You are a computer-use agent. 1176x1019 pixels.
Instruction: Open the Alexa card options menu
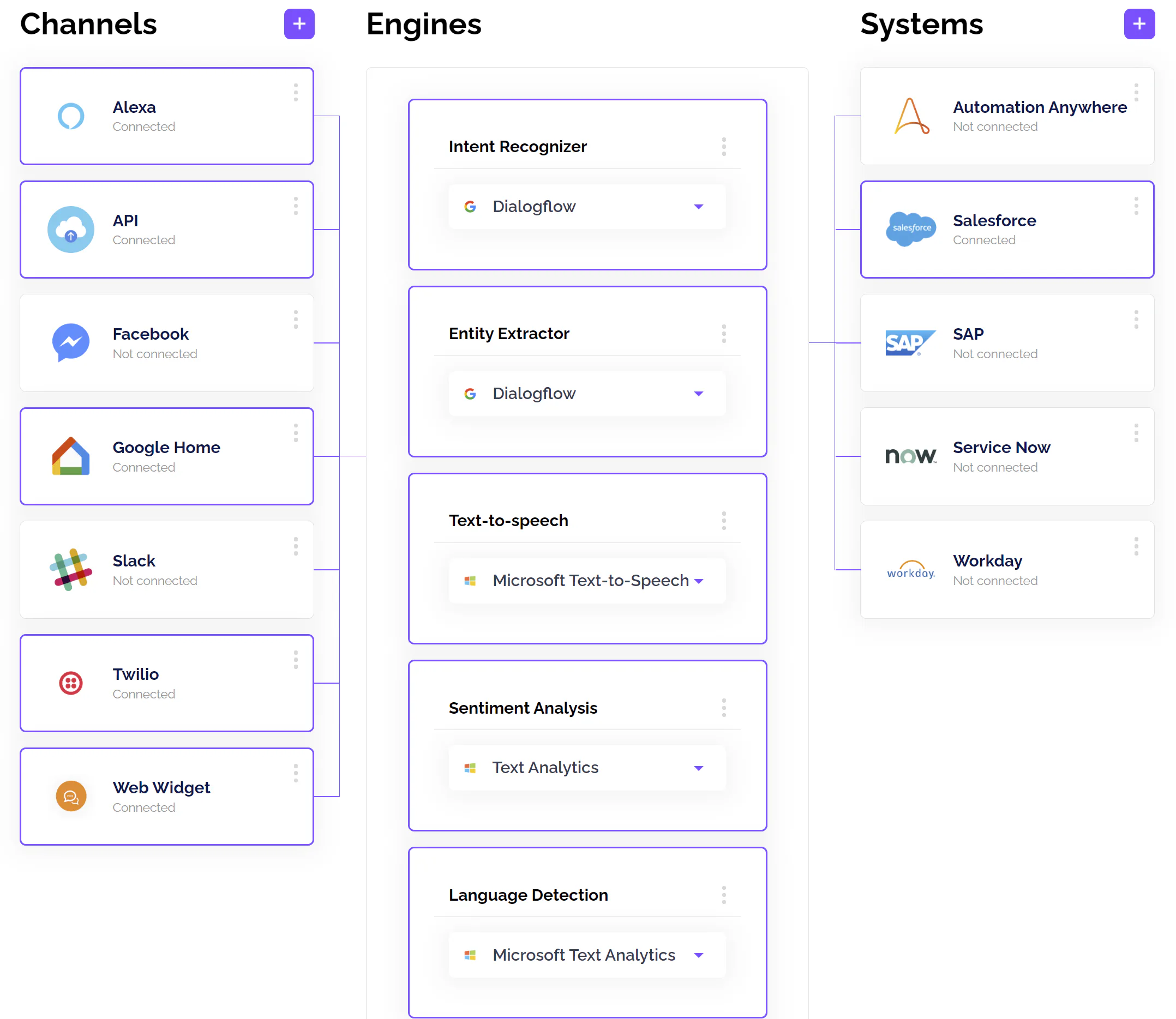point(296,92)
